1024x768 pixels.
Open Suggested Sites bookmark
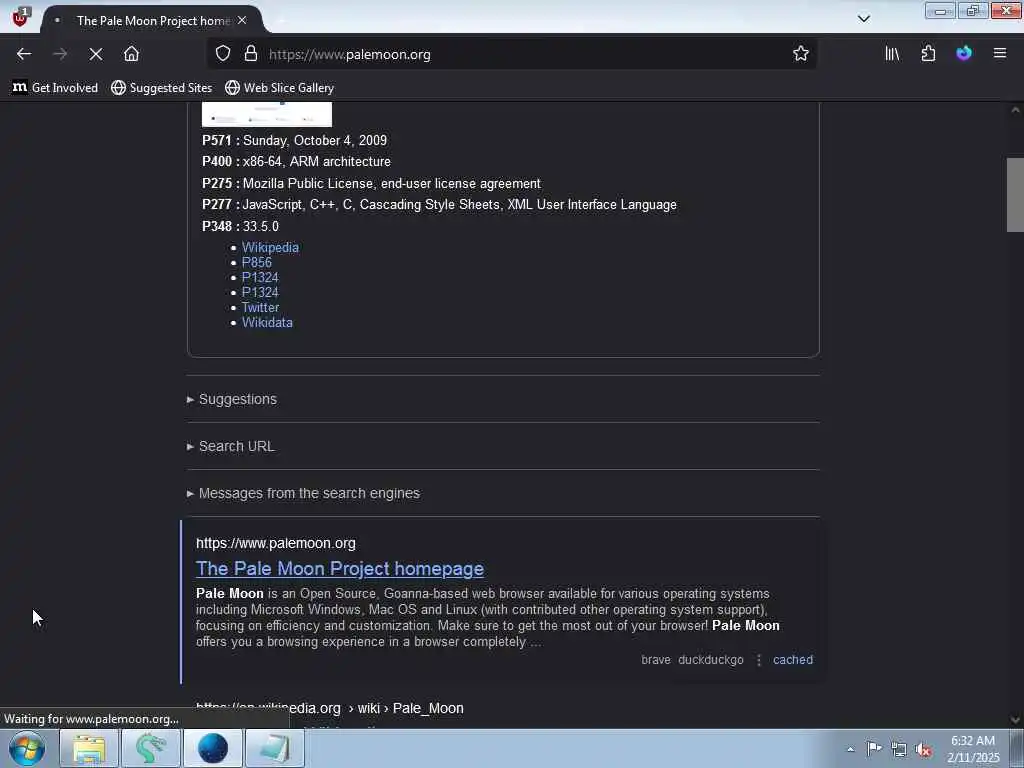click(x=161, y=88)
